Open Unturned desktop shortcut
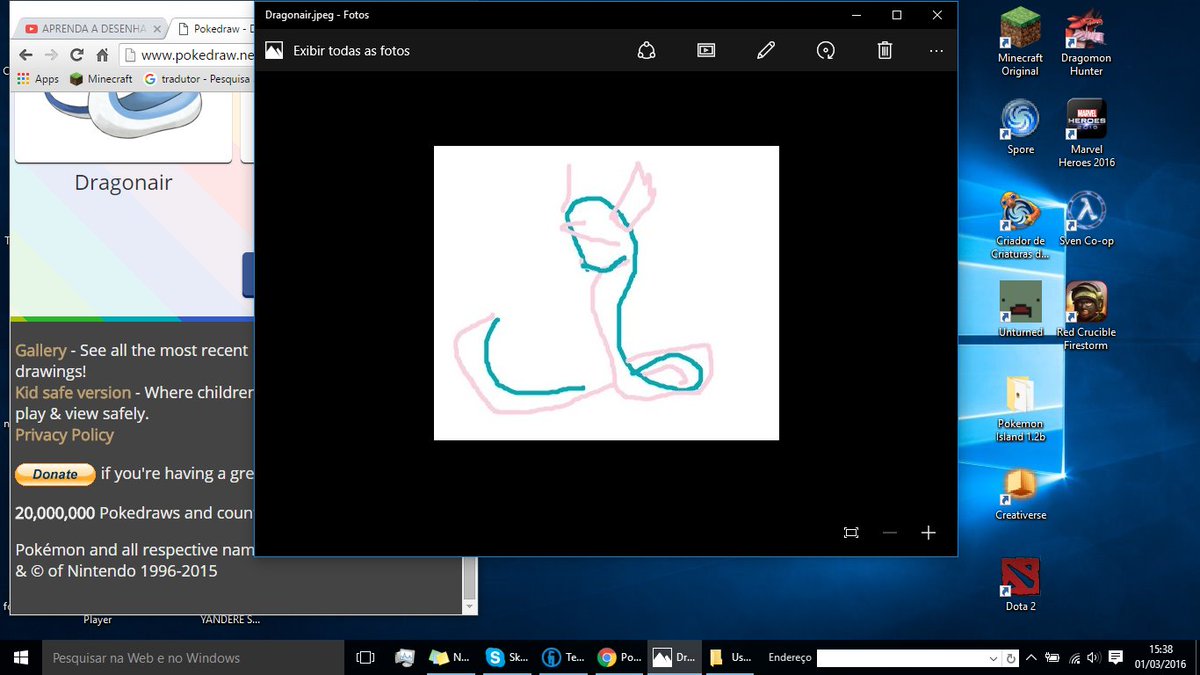 pyautogui.click(x=1020, y=309)
